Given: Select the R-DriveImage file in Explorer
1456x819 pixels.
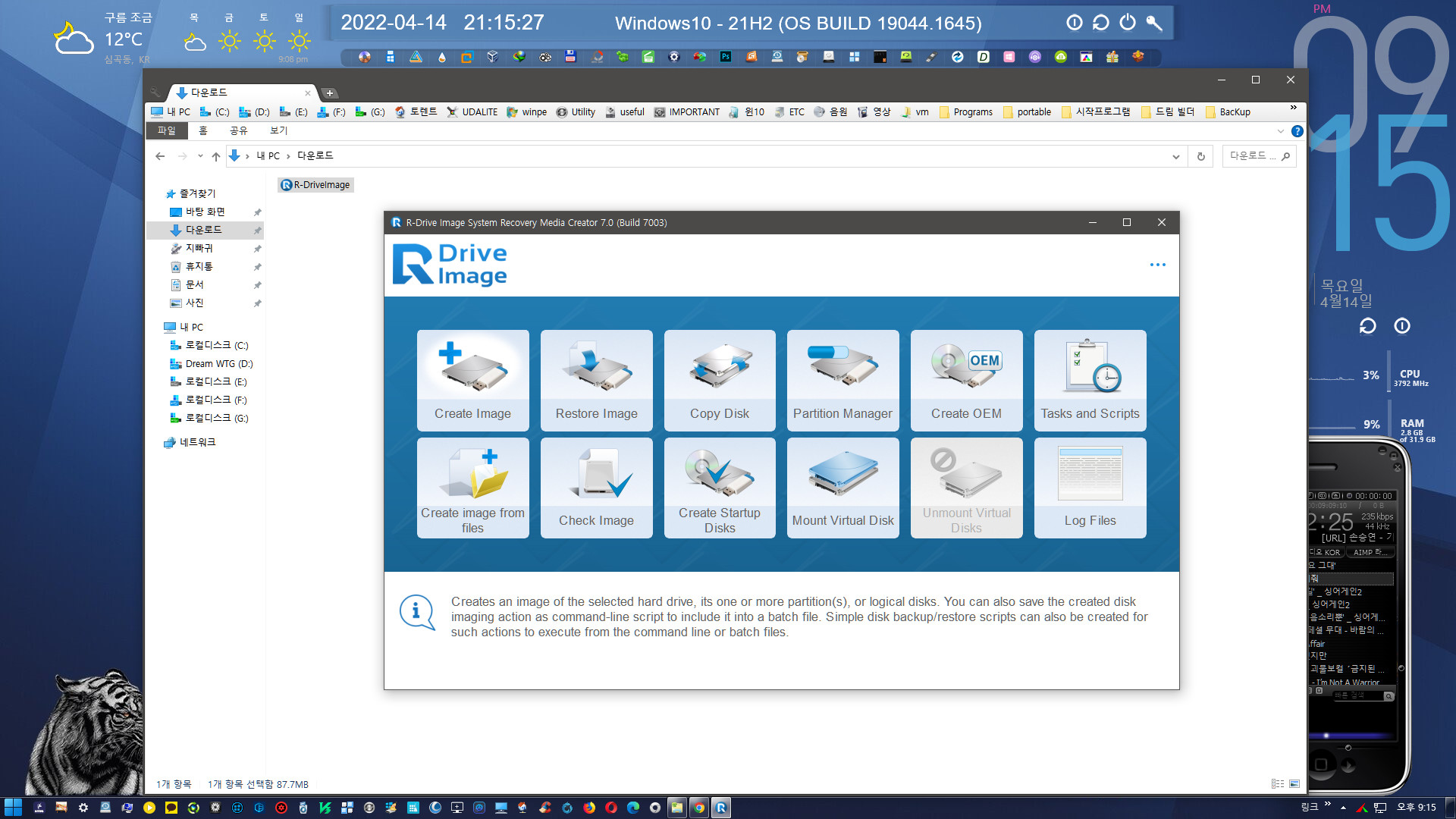Looking at the screenshot, I should (x=315, y=185).
